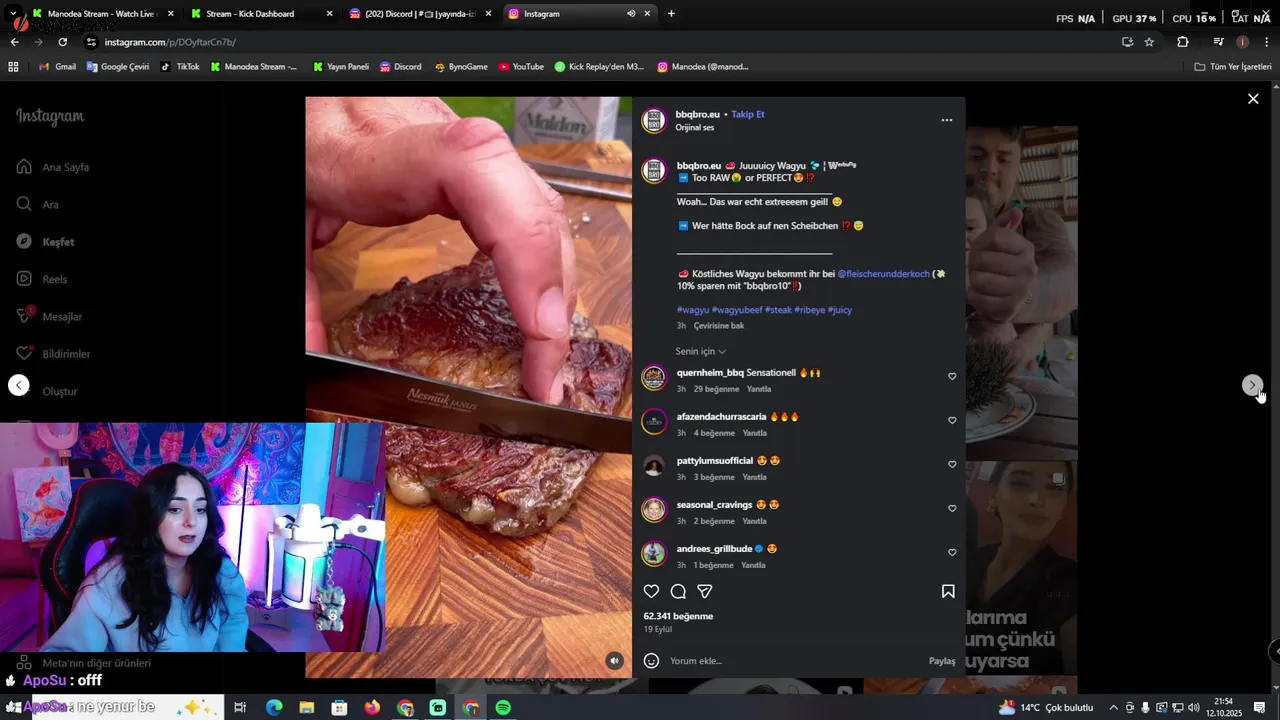Reply to the afazendachurrascaria comment via 'Yanıtla'

click(754, 433)
